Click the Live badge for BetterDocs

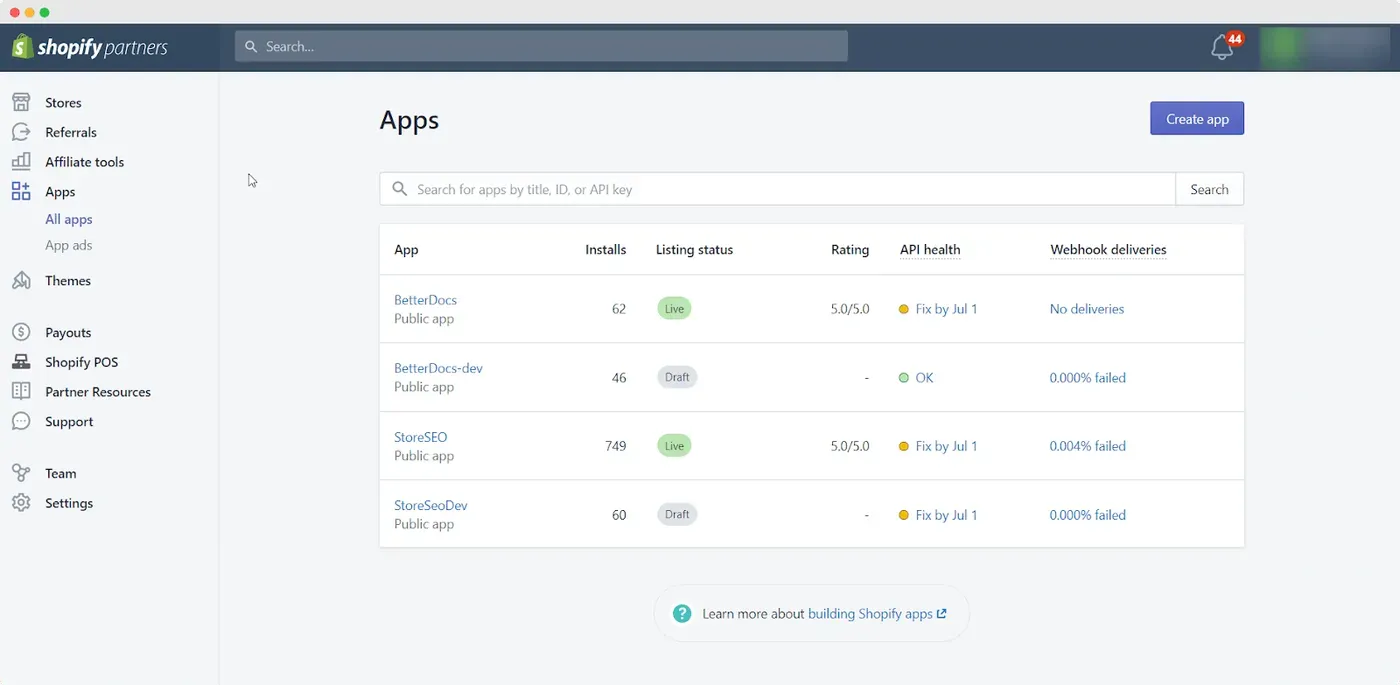point(674,309)
